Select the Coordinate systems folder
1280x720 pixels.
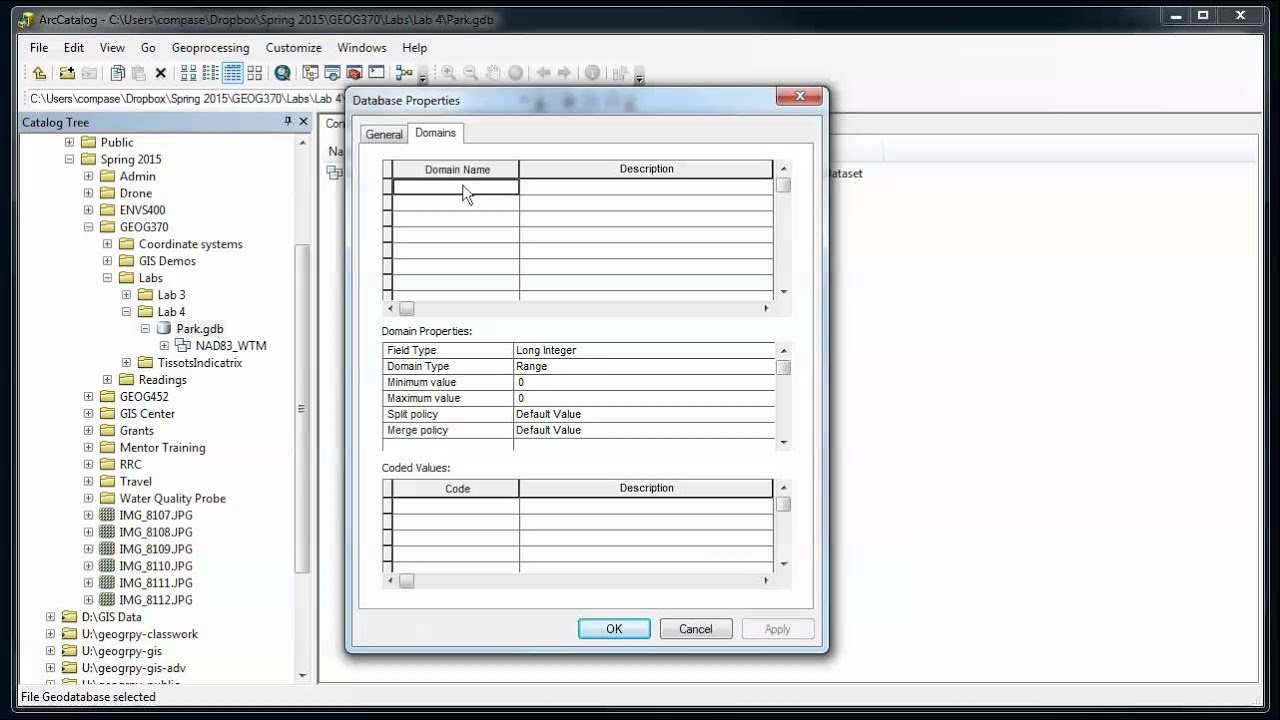click(190, 244)
